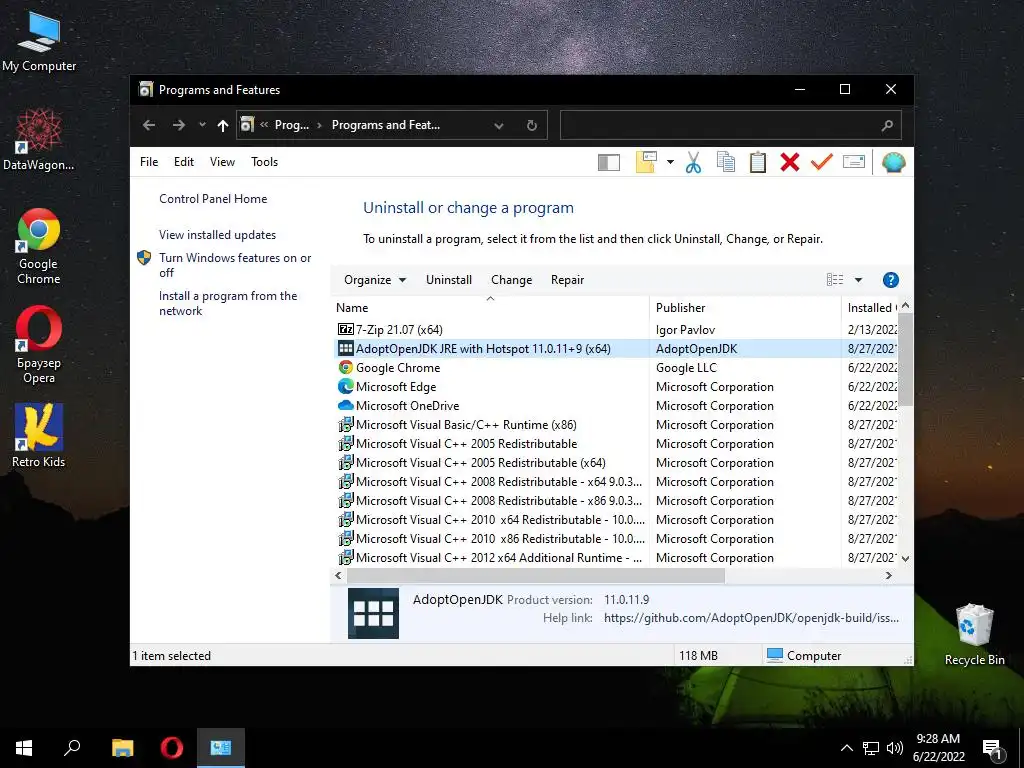The image size is (1024, 768).
Task: Open Opera from the taskbar
Action: click(172, 748)
